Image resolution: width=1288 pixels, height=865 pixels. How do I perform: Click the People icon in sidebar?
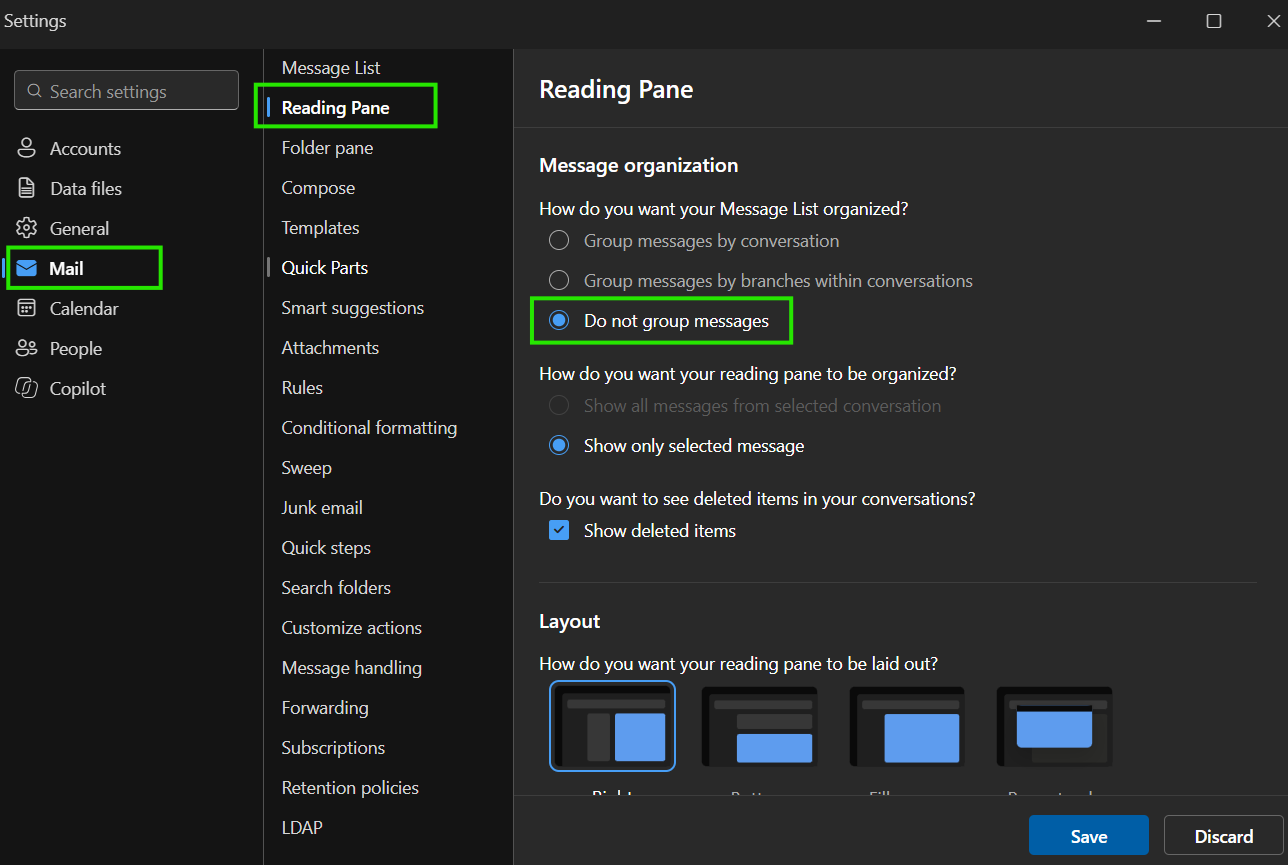(27, 348)
